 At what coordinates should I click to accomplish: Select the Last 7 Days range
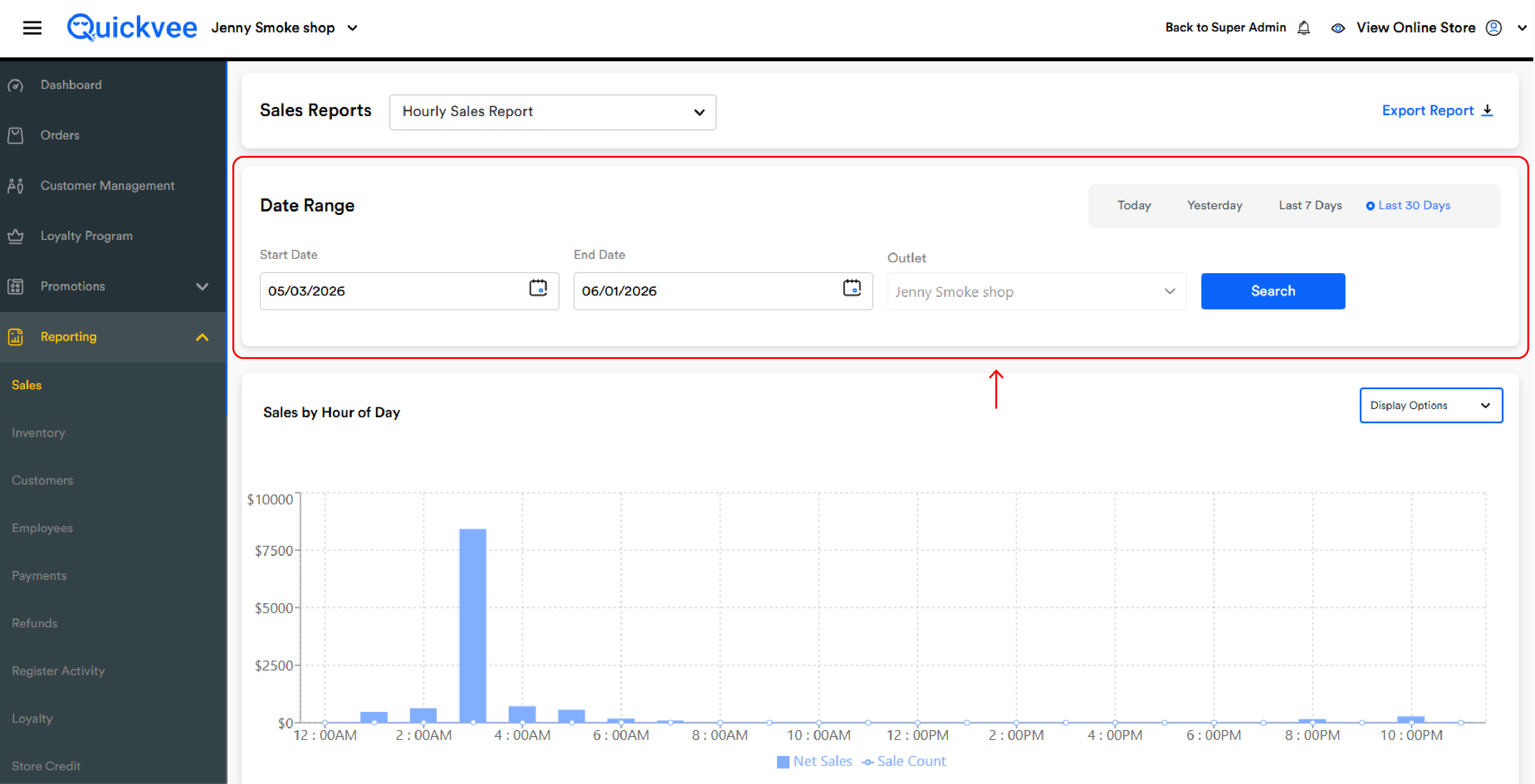1310,205
